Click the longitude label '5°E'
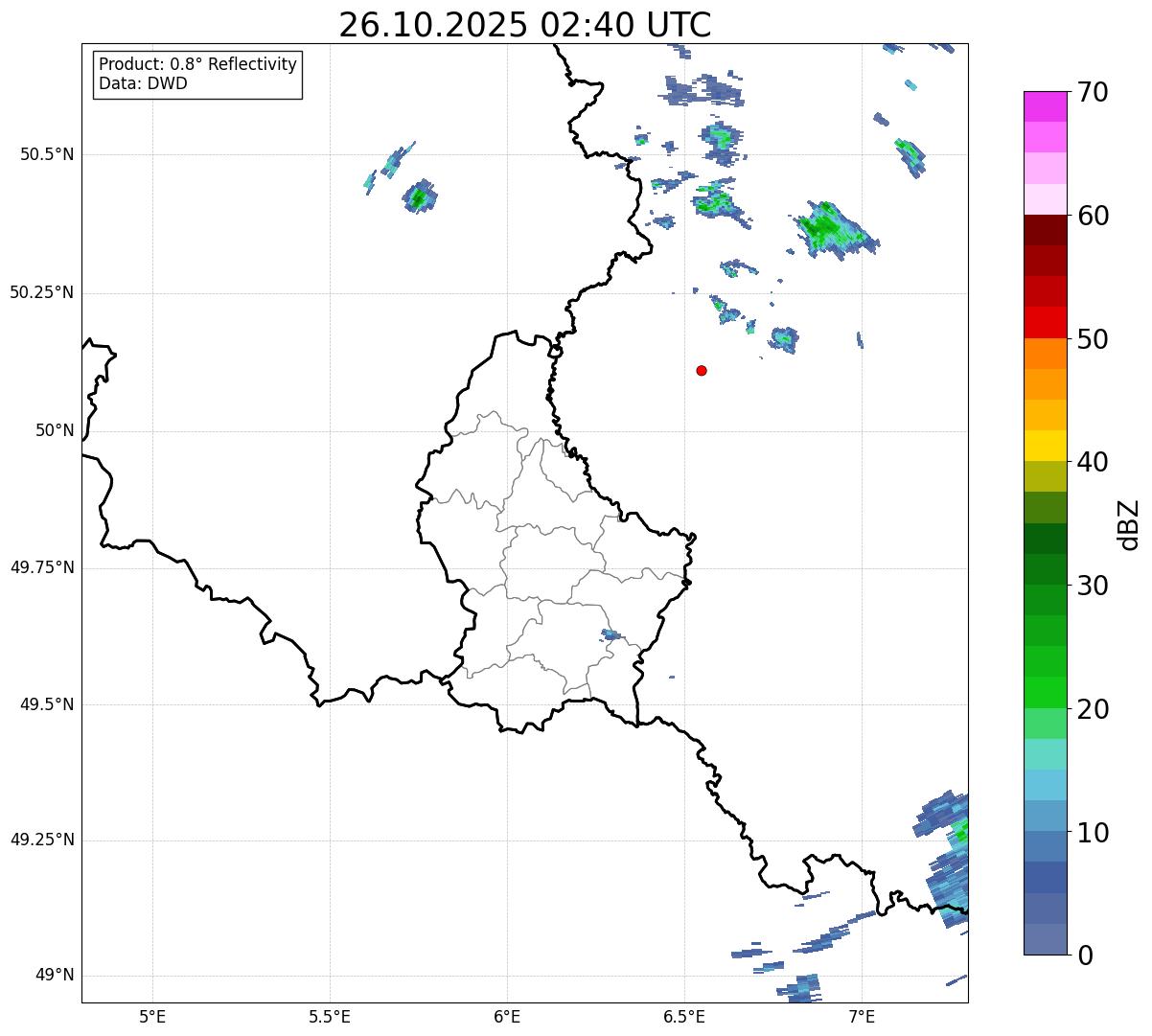The height and width of the screenshot is (1036, 1152). (x=152, y=1016)
